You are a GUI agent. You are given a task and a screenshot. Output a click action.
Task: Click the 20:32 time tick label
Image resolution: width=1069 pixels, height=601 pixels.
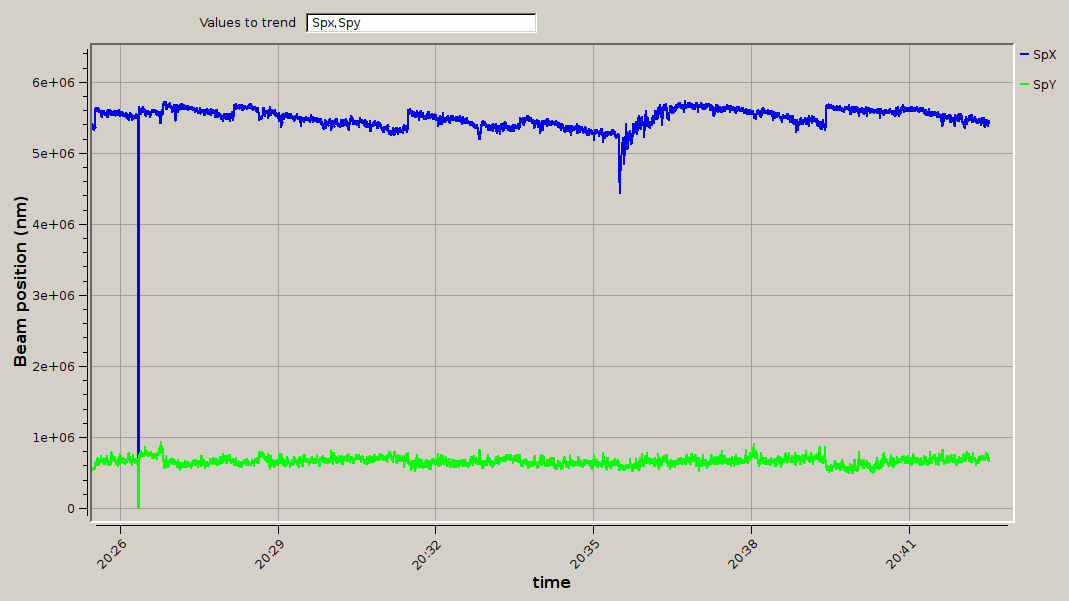pos(426,549)
